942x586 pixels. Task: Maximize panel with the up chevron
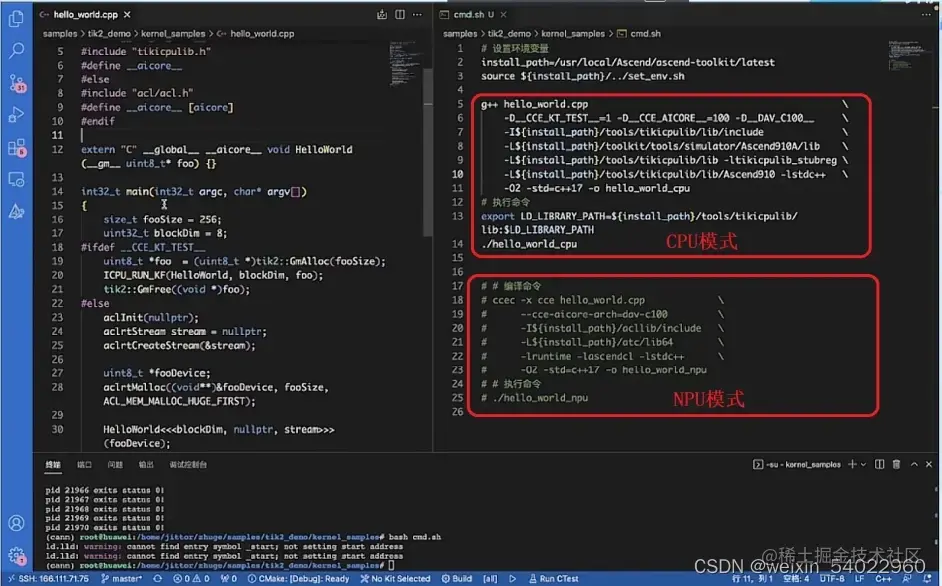tap(914, 465)
